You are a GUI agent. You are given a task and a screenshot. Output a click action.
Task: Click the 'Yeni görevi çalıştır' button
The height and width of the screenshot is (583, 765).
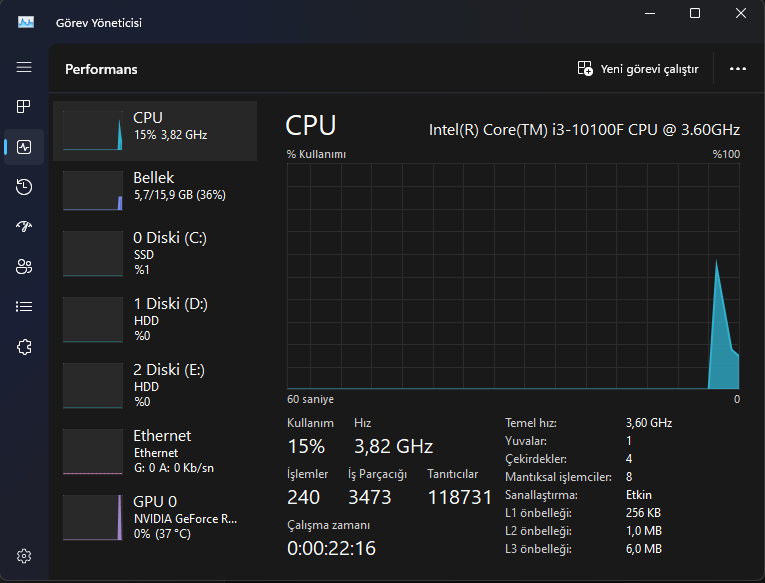[x=638, y=69]
